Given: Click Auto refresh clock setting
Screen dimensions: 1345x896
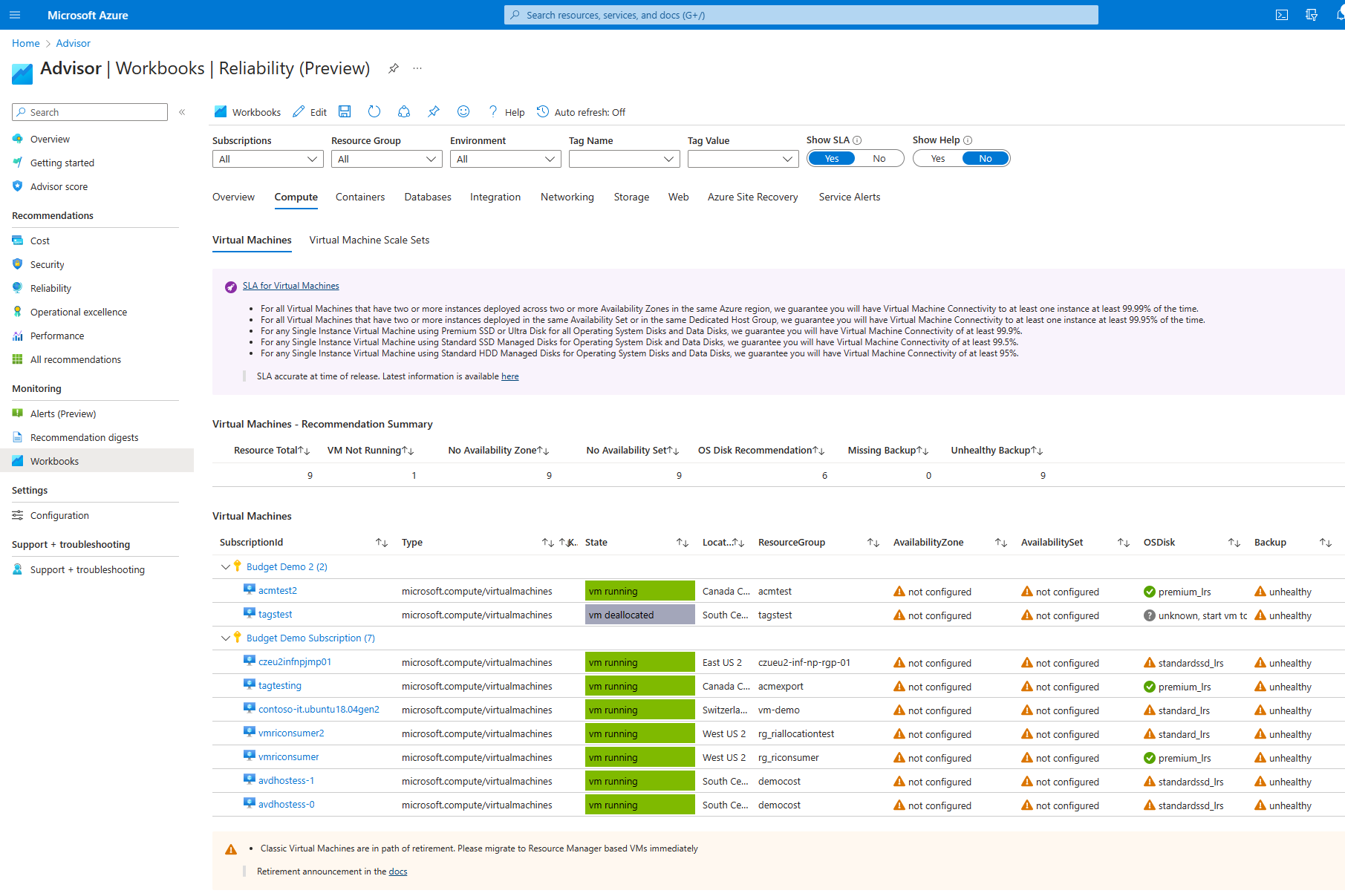Looking at the screenshot, I should pyautogui.click(x=581, y=112).
